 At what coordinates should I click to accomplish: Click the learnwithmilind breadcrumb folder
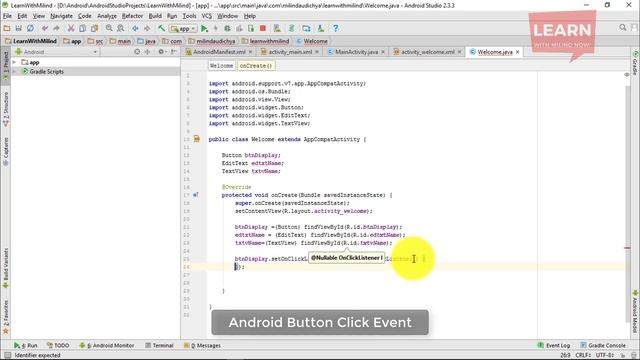click(x=265, y=41)
